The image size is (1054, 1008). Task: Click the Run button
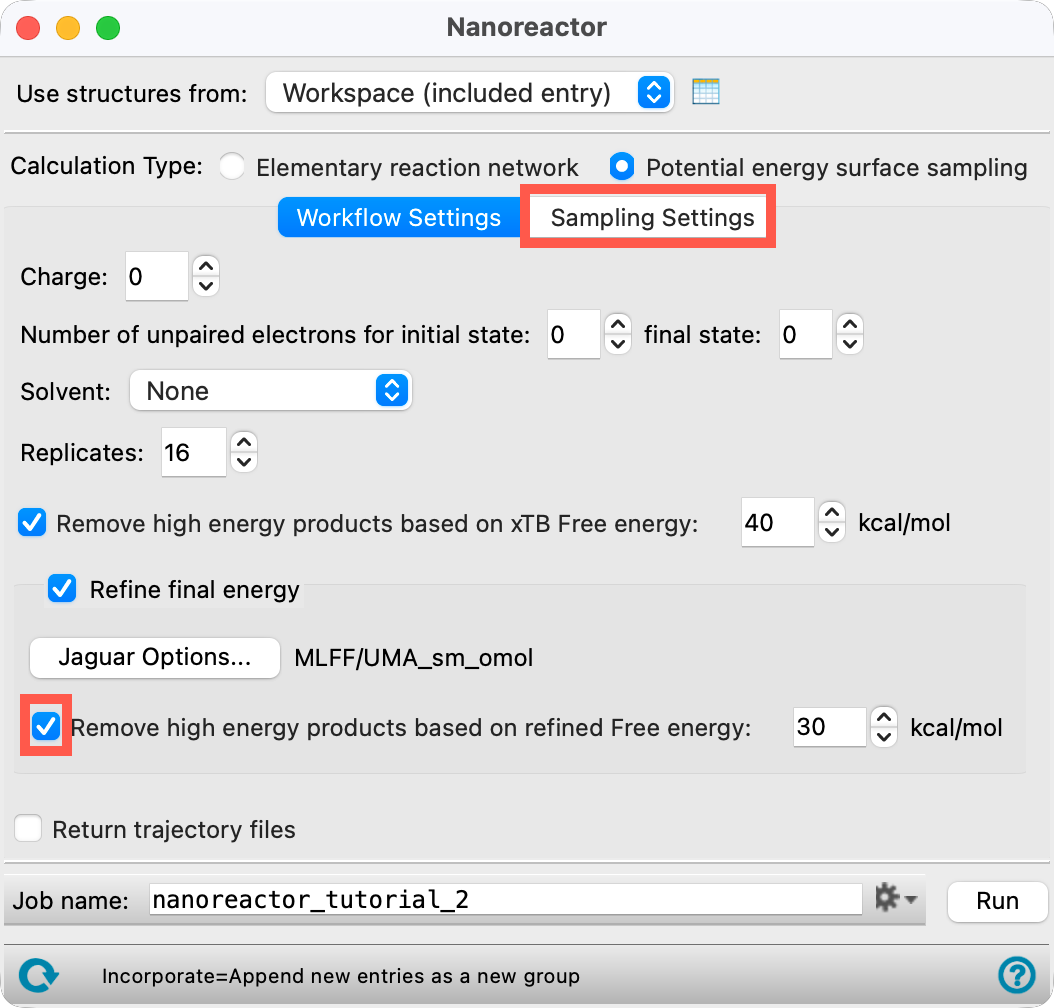coord(998,900)
